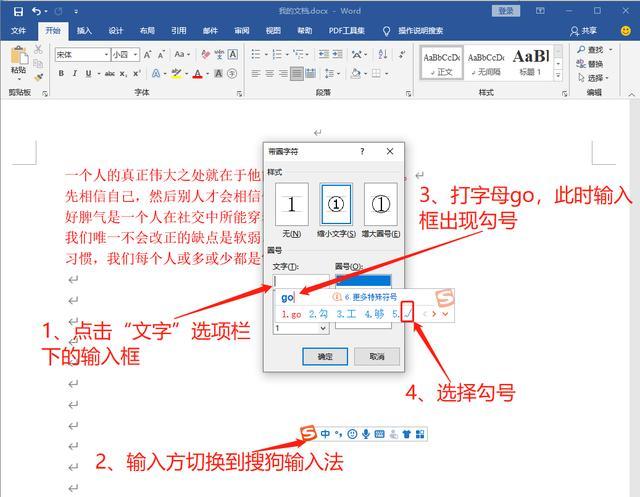Image resolution: width=640 pixels, height=497 pixels.
Task: Click the 确定 OK button in dialog
Action: tap(325, 356)
